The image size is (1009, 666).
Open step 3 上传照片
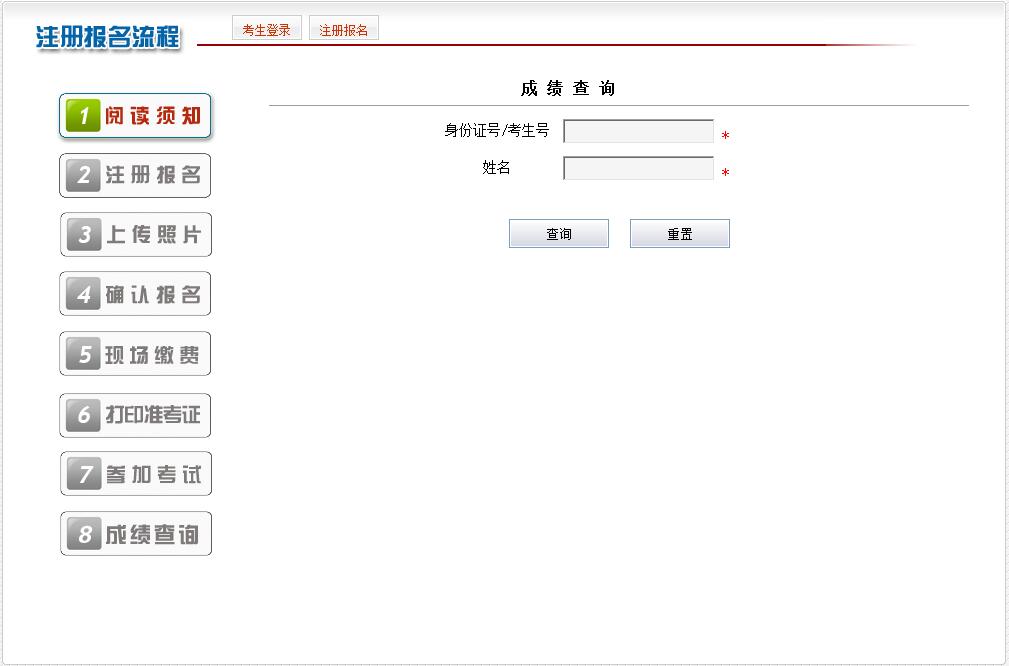click(135, 235)
